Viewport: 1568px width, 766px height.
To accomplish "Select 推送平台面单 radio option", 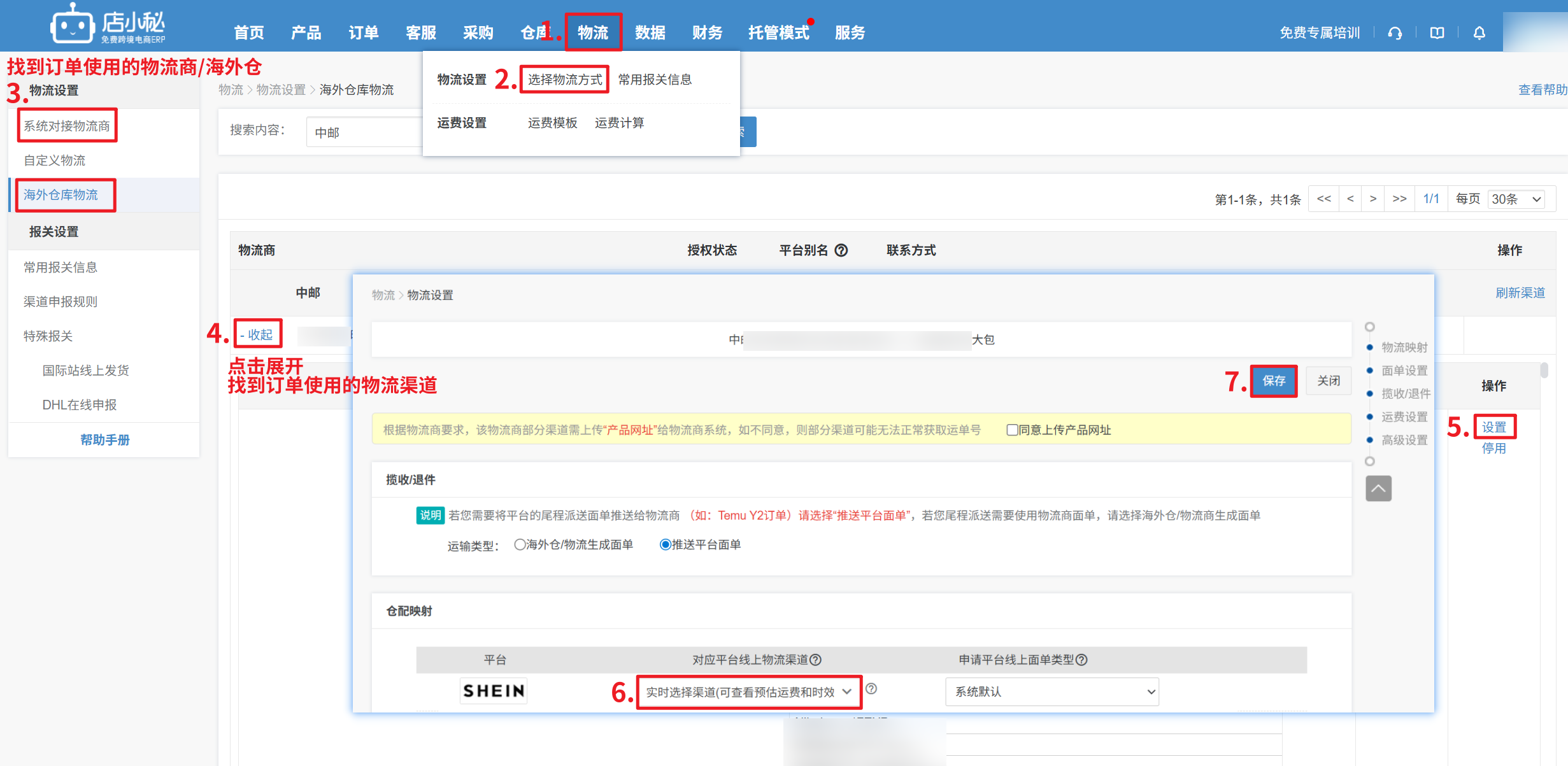I will tap(665, 544).
